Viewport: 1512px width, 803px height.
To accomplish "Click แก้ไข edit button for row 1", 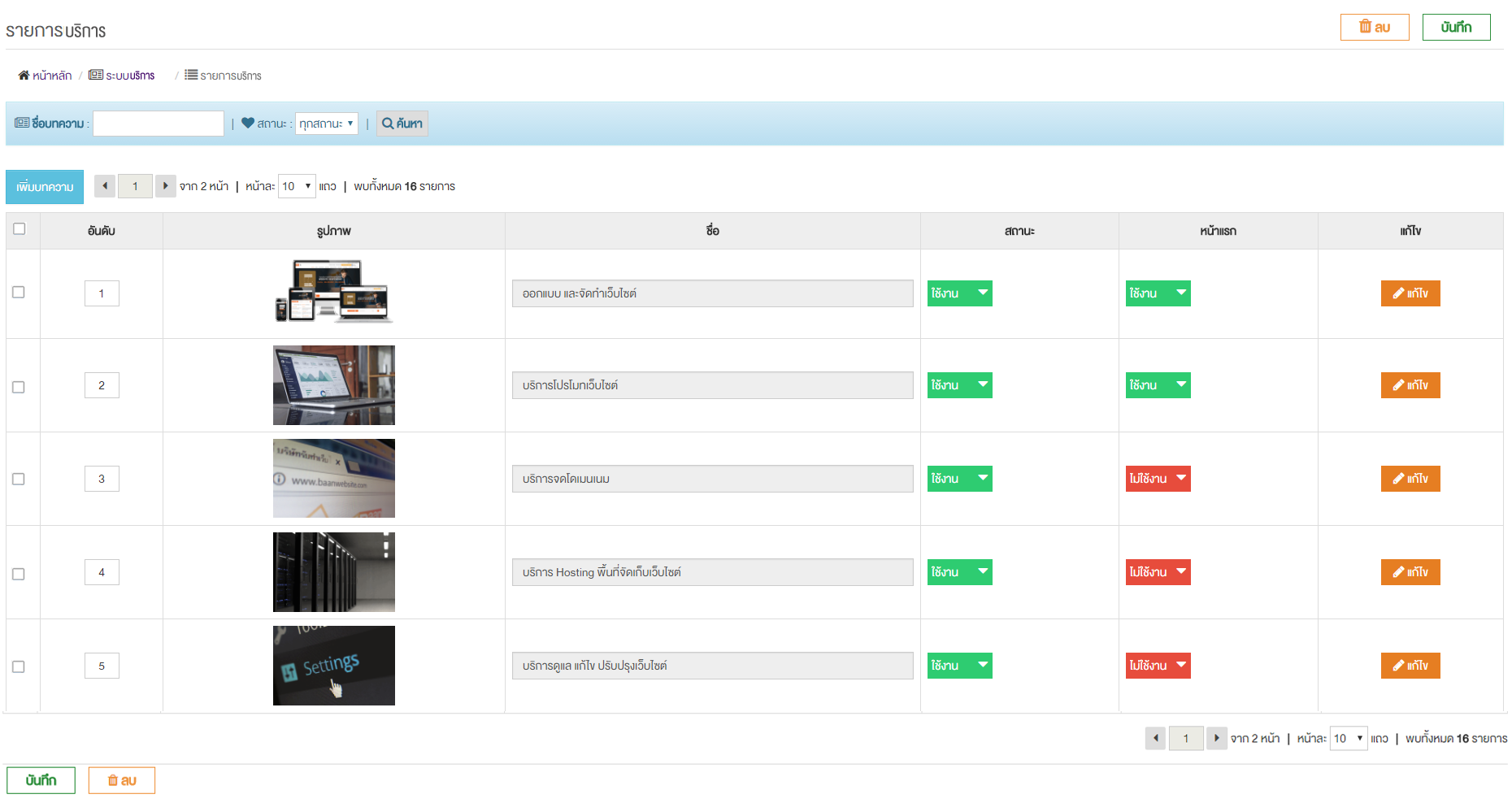I will [x=1410, y=293].
